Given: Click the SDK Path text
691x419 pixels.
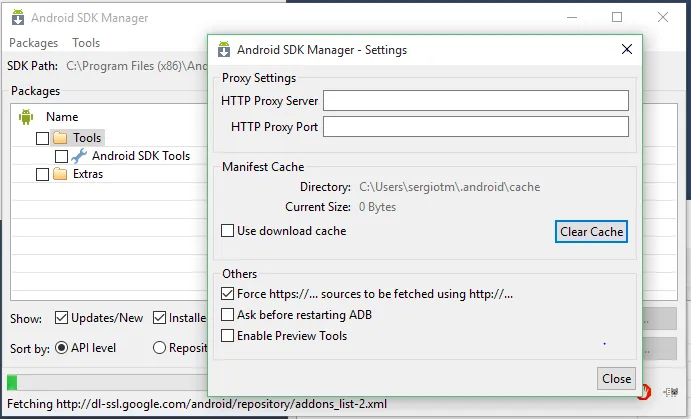Looking at the screenshot, I should 137,66.
